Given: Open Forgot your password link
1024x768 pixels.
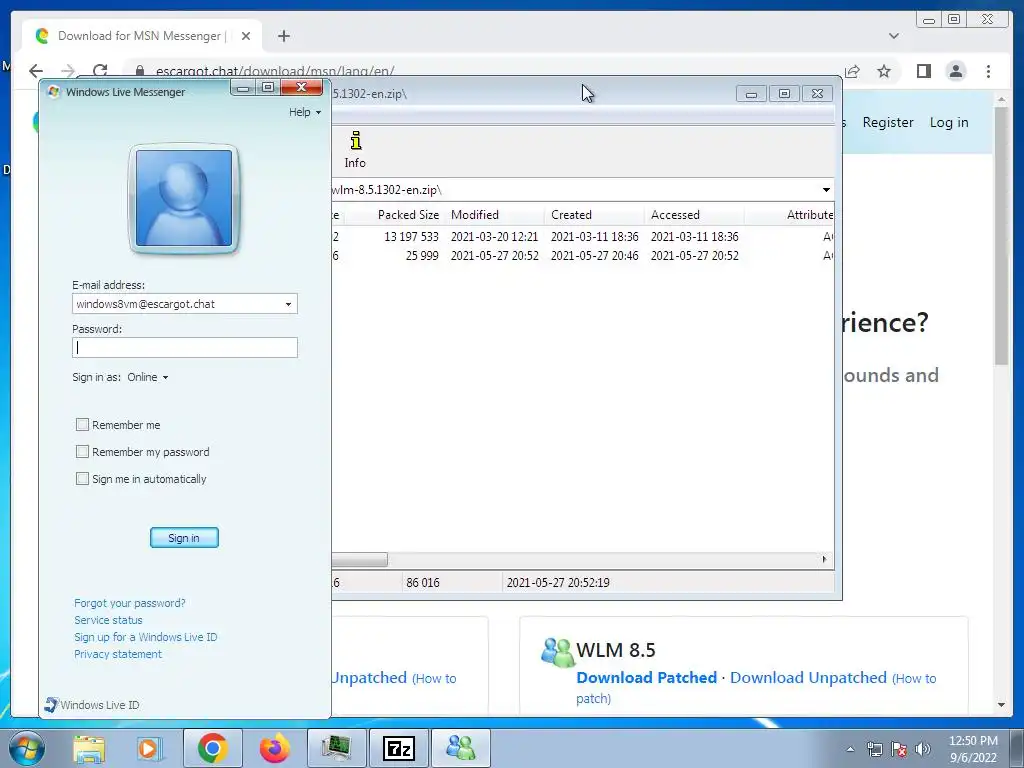Looking at the screenshot, I should coord(129,603).
